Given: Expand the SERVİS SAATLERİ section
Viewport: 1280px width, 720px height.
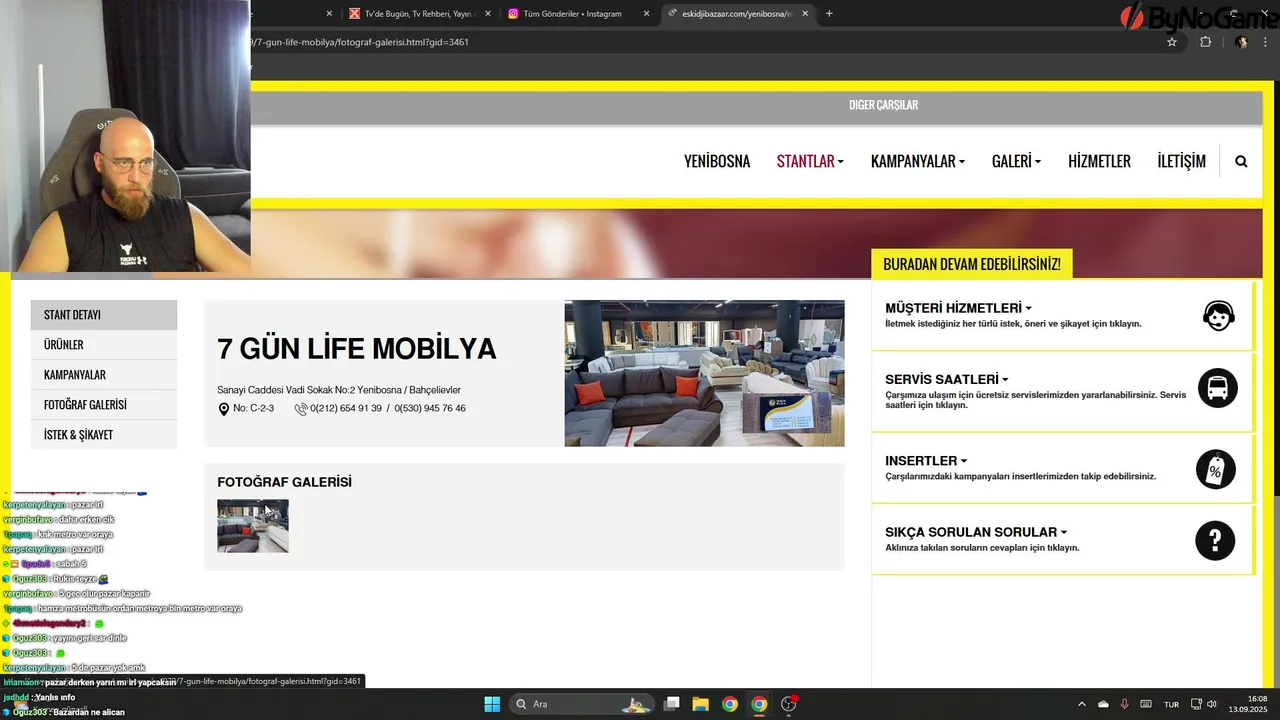Looking at the screenshot, I should [946, 379].
